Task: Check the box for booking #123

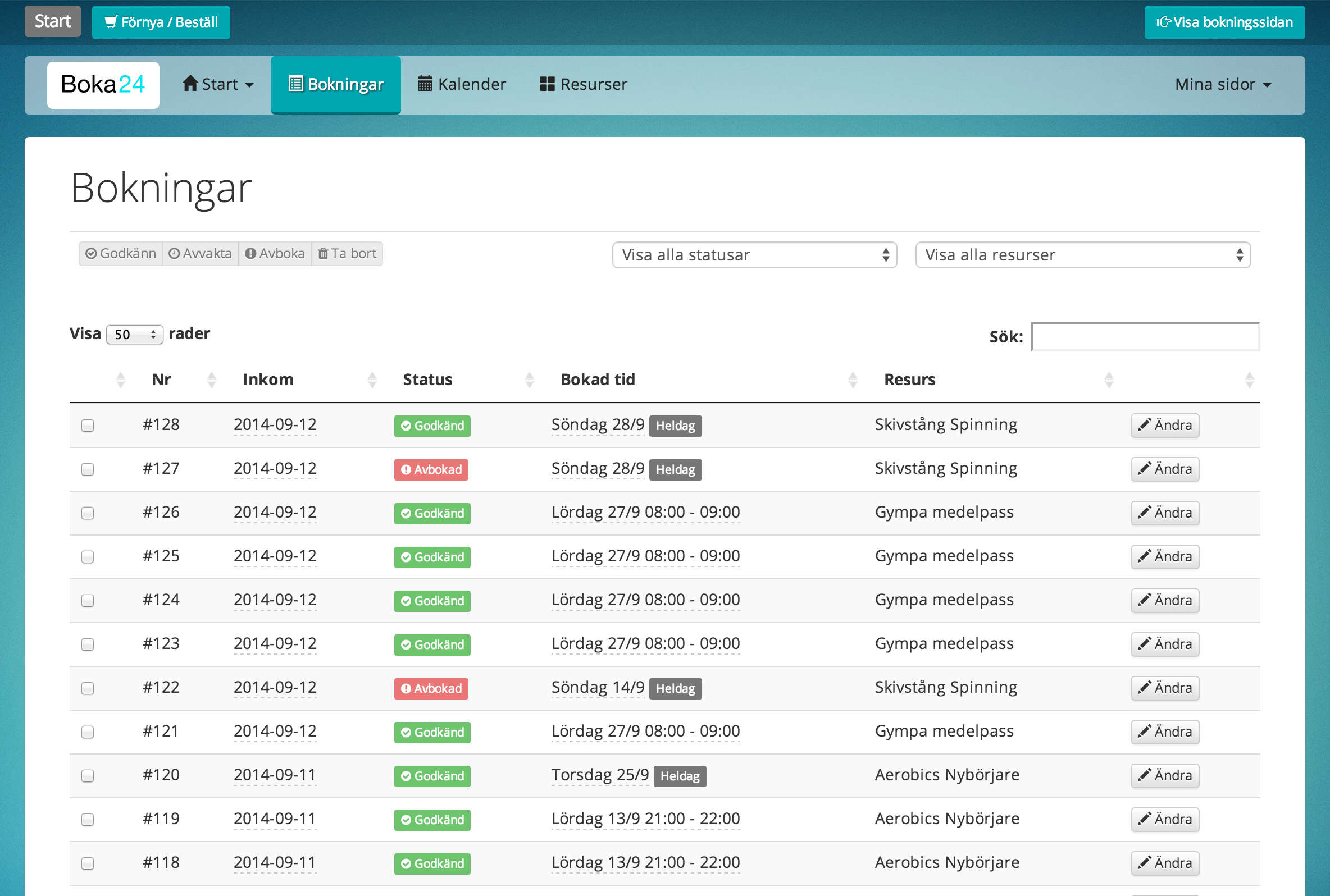Action: click(88, 644)
